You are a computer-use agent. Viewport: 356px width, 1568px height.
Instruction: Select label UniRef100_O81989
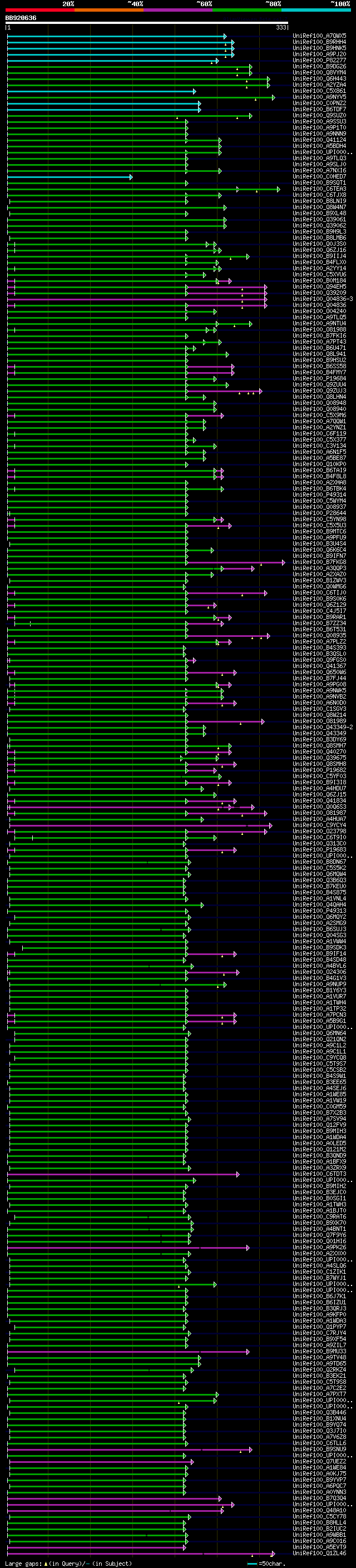319,721
